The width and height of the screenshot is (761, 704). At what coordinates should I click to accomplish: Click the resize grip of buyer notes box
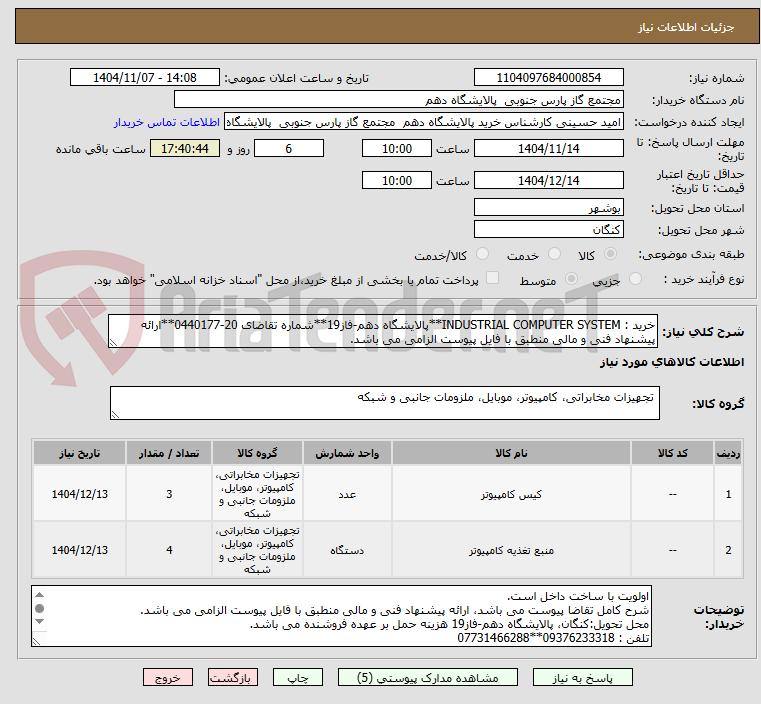pyautogui.click(x=36, y=641)
